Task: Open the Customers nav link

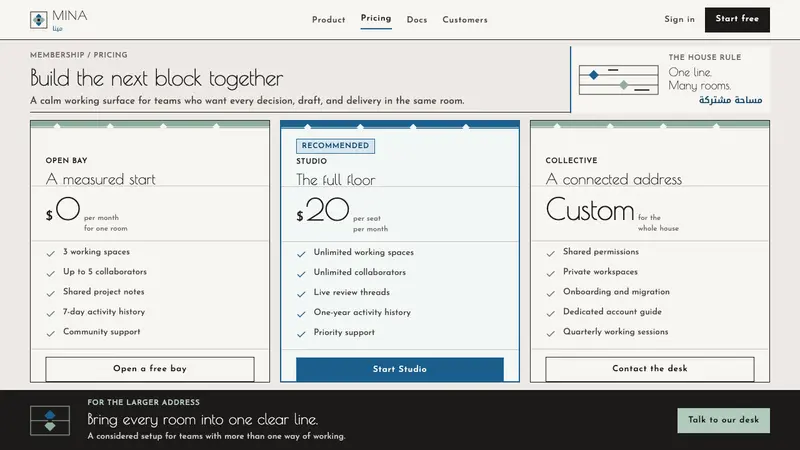Action: point(465,20)
